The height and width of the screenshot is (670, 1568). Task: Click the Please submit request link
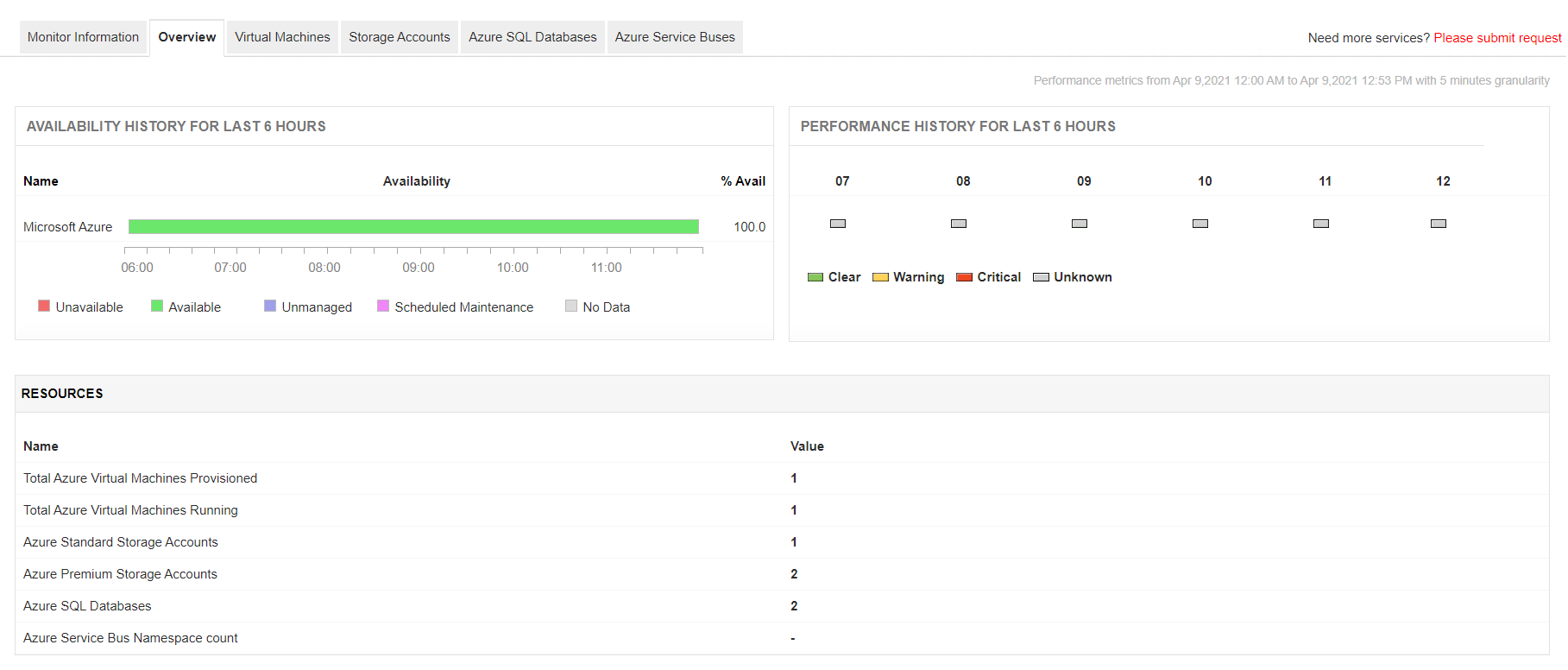click(x=1497, y=38)
